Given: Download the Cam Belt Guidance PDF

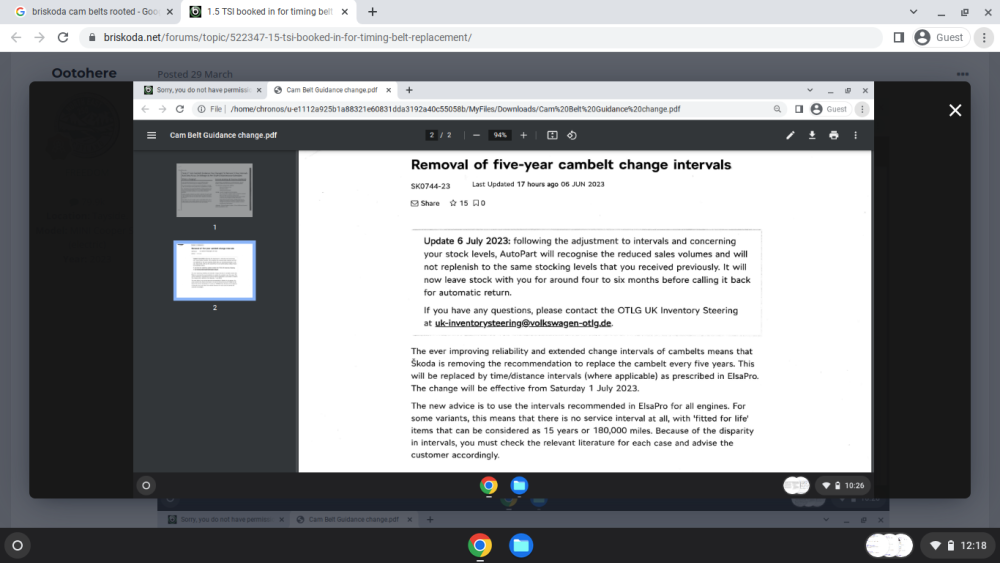Looking at the screenshot, I should (x=812, y=135).
